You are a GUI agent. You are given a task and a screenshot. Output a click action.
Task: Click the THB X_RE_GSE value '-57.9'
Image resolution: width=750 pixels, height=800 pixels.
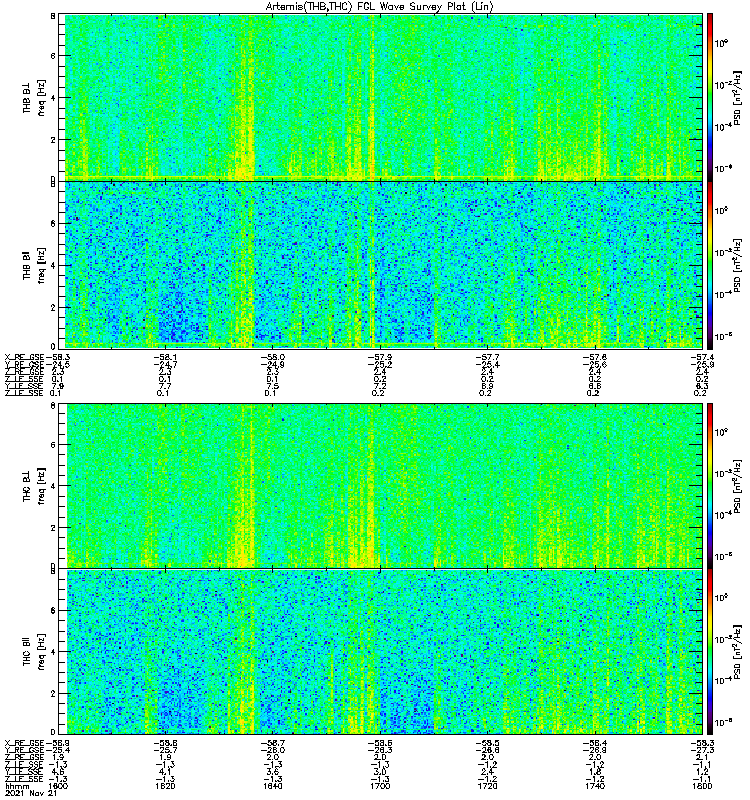pyautogui.click(x=380, y=358)
